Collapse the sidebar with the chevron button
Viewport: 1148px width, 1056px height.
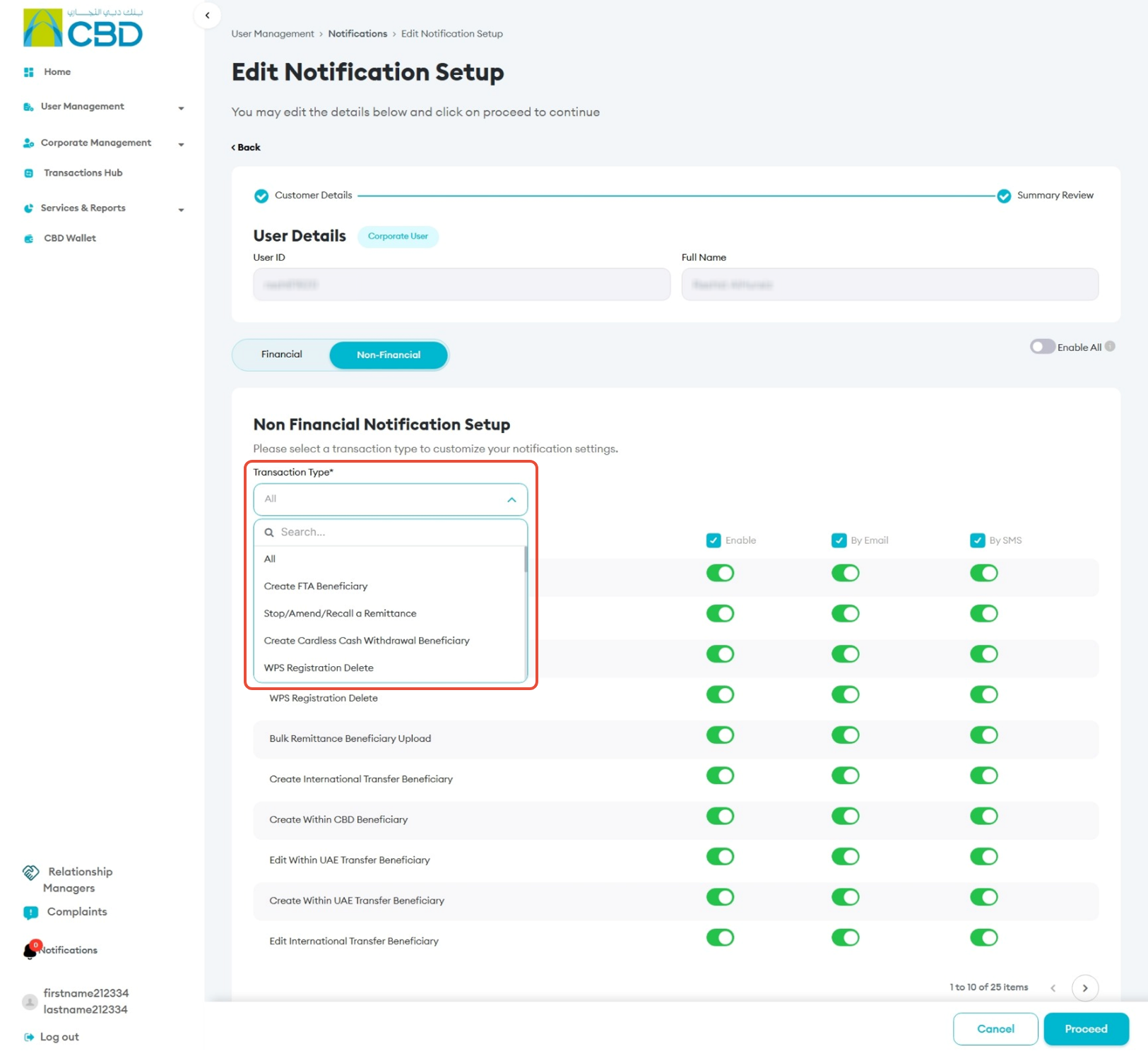point(207,16)
